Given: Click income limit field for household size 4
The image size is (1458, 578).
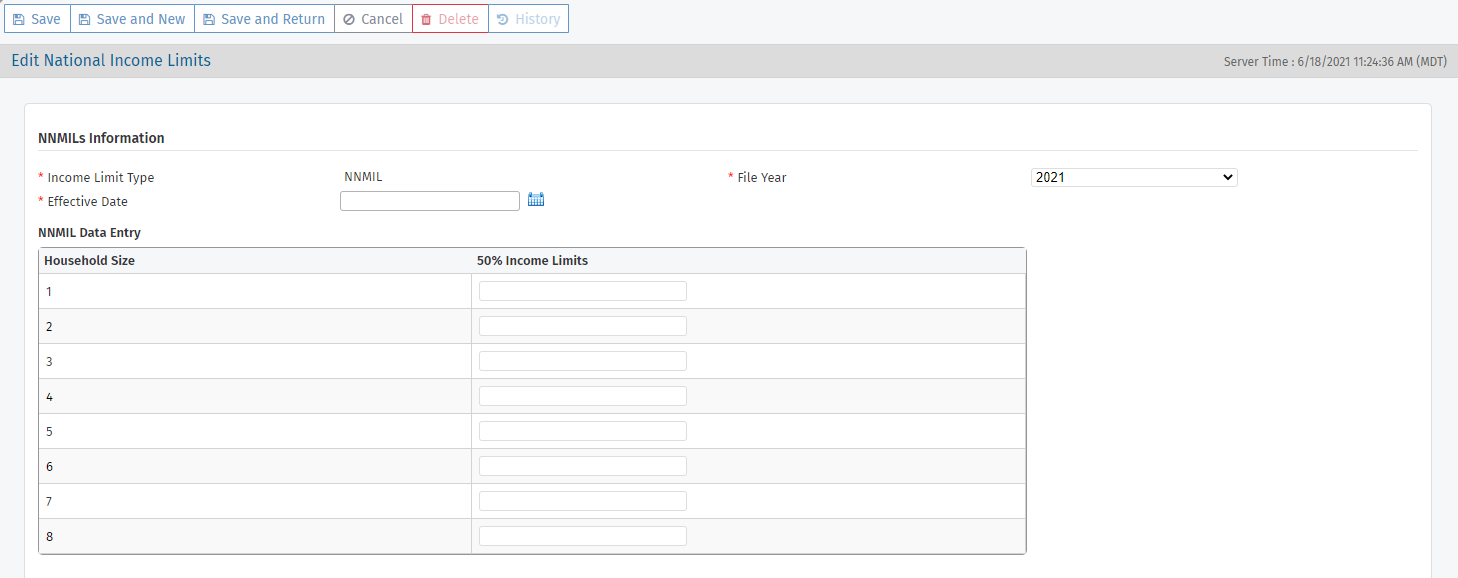Looking at the screenshot, I should (x=582, y=396).
